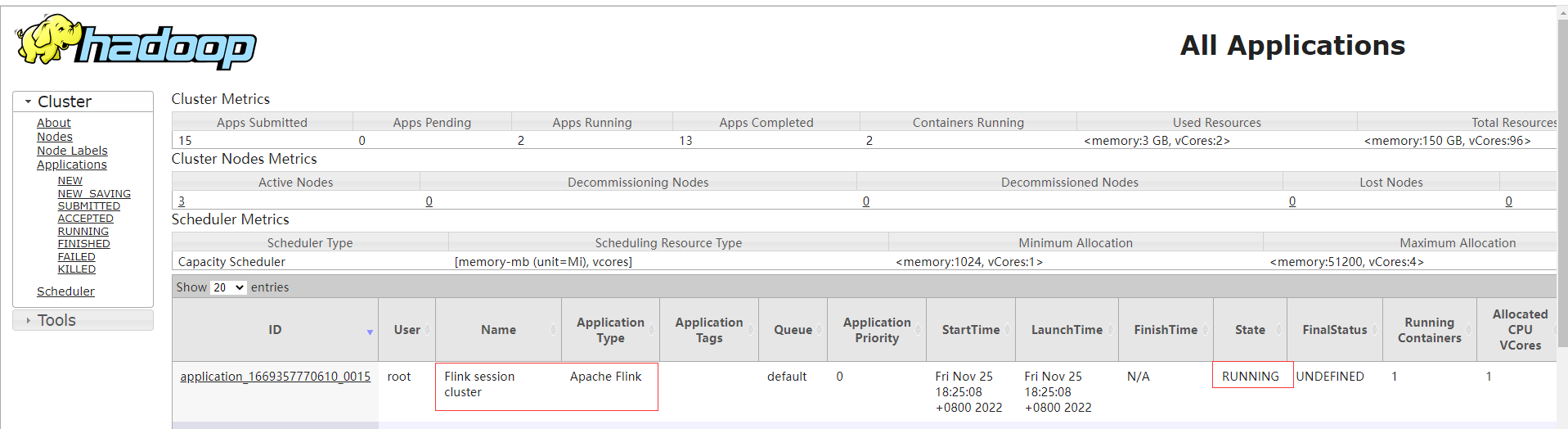
Task: Click '<memory:150 GB, vCores:96>' total resources
Action: (1447, 141)
